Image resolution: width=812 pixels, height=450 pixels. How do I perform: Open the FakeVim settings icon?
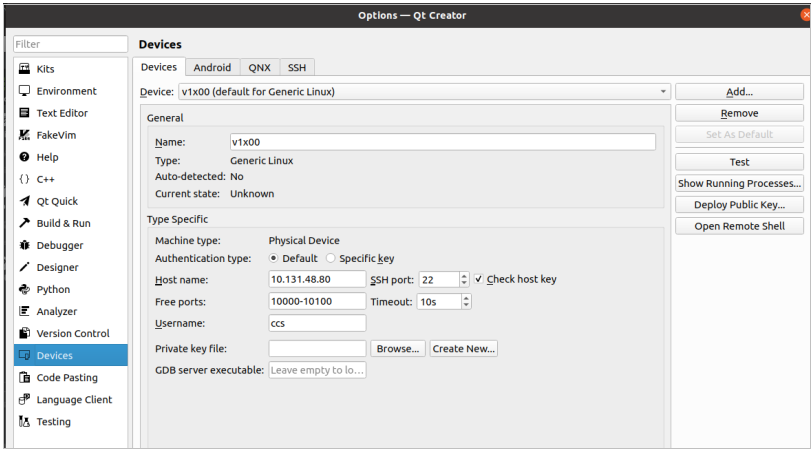(x=25, y=135)
